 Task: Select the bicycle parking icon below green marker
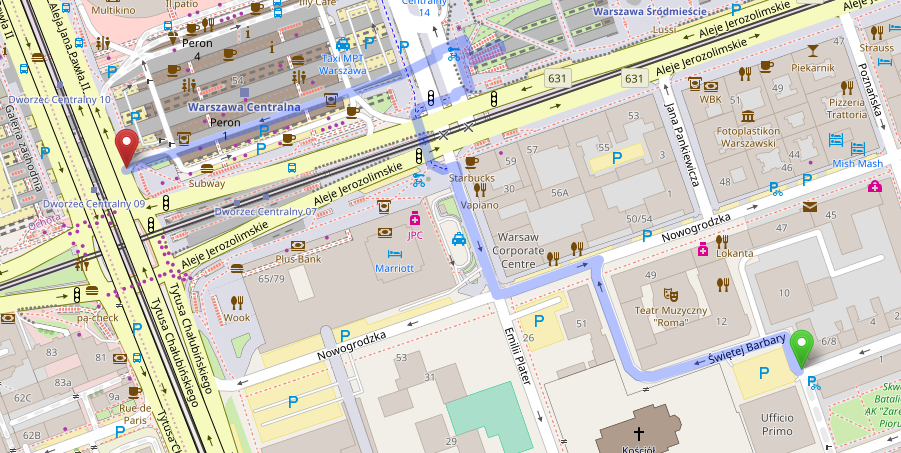coord(814,382)
